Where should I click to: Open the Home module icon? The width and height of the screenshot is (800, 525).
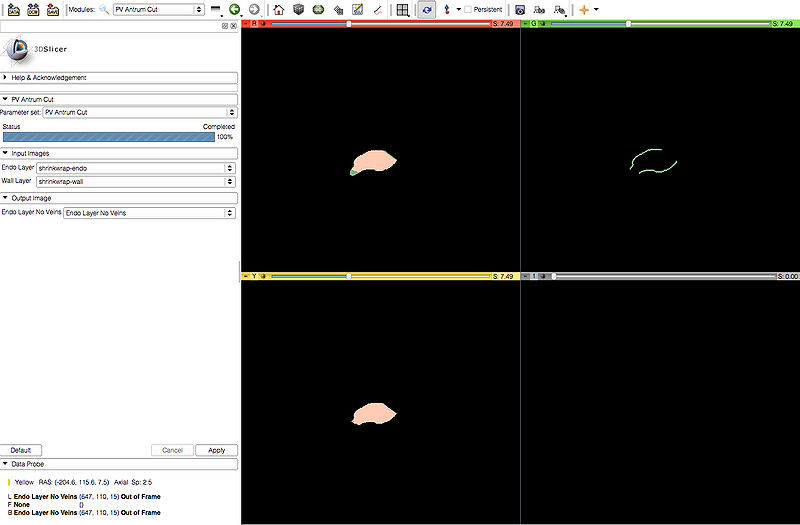[279, 9]
